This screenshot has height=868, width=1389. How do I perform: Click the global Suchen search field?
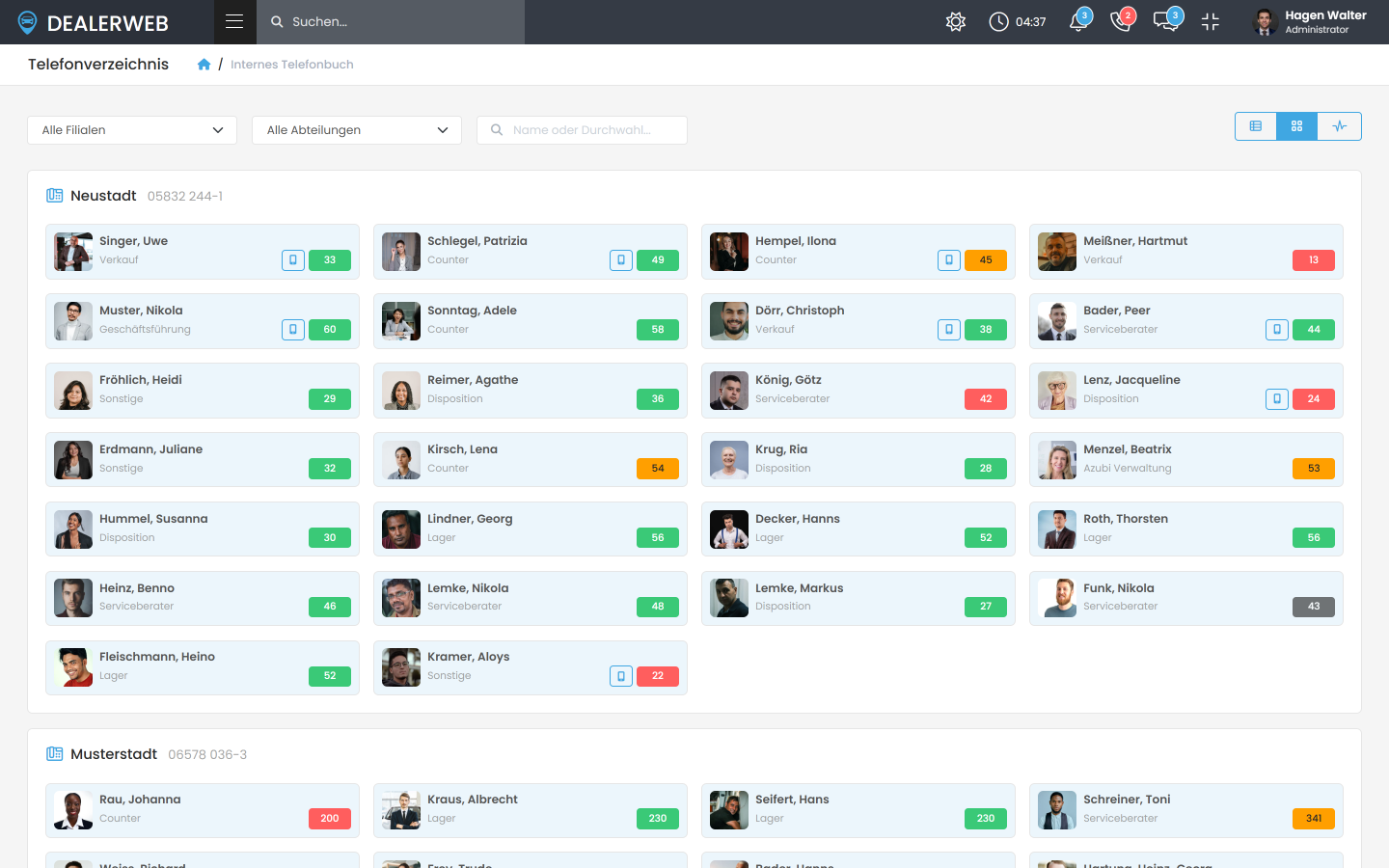tap(391, 22)
